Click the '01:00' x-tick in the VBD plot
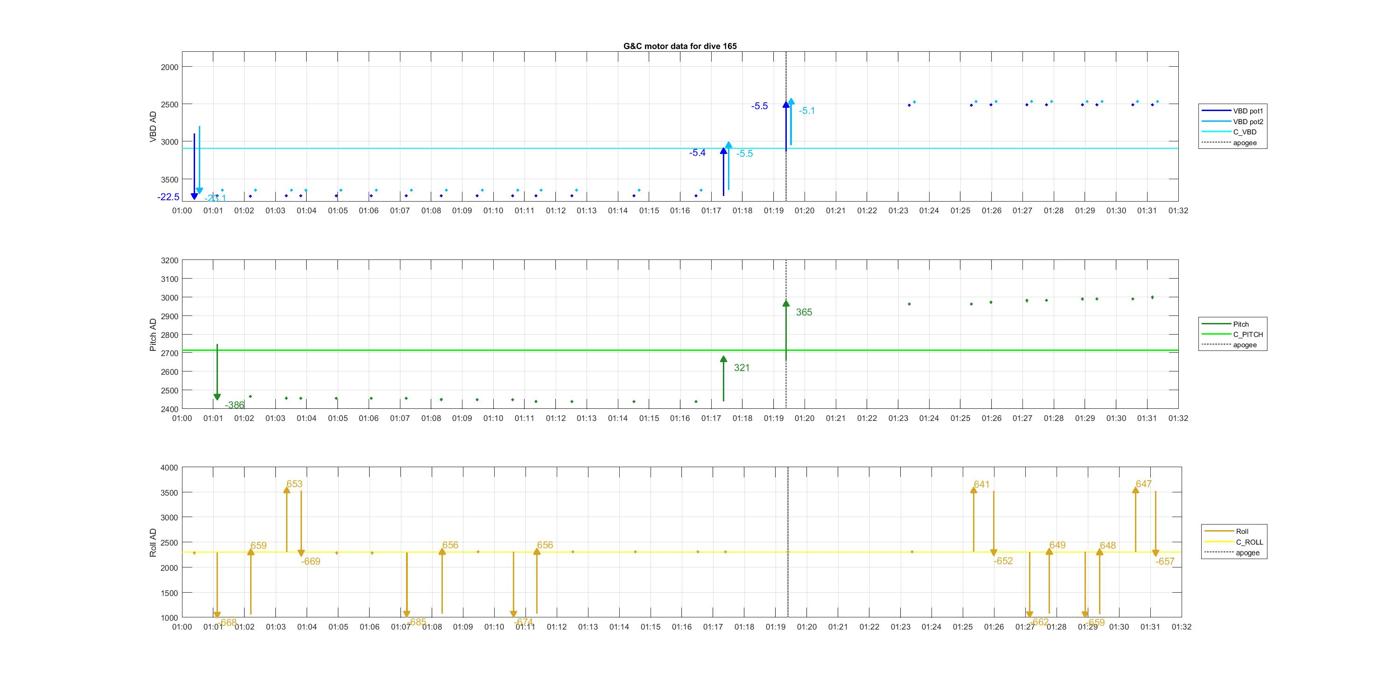Image resolution: width=1400 pixels, height=693 pixels. pyautogui.click(x=182, y=210)
